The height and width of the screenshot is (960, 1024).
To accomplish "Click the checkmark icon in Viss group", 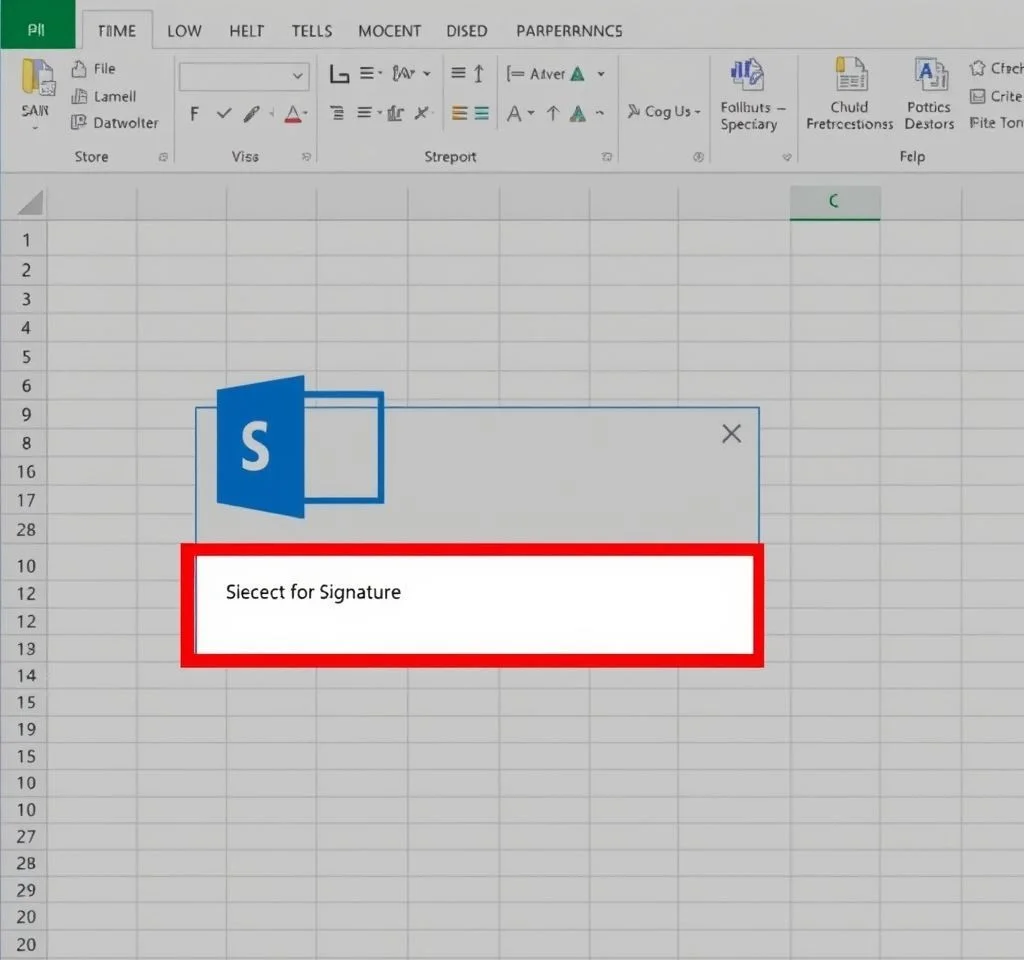I will 223,114.
